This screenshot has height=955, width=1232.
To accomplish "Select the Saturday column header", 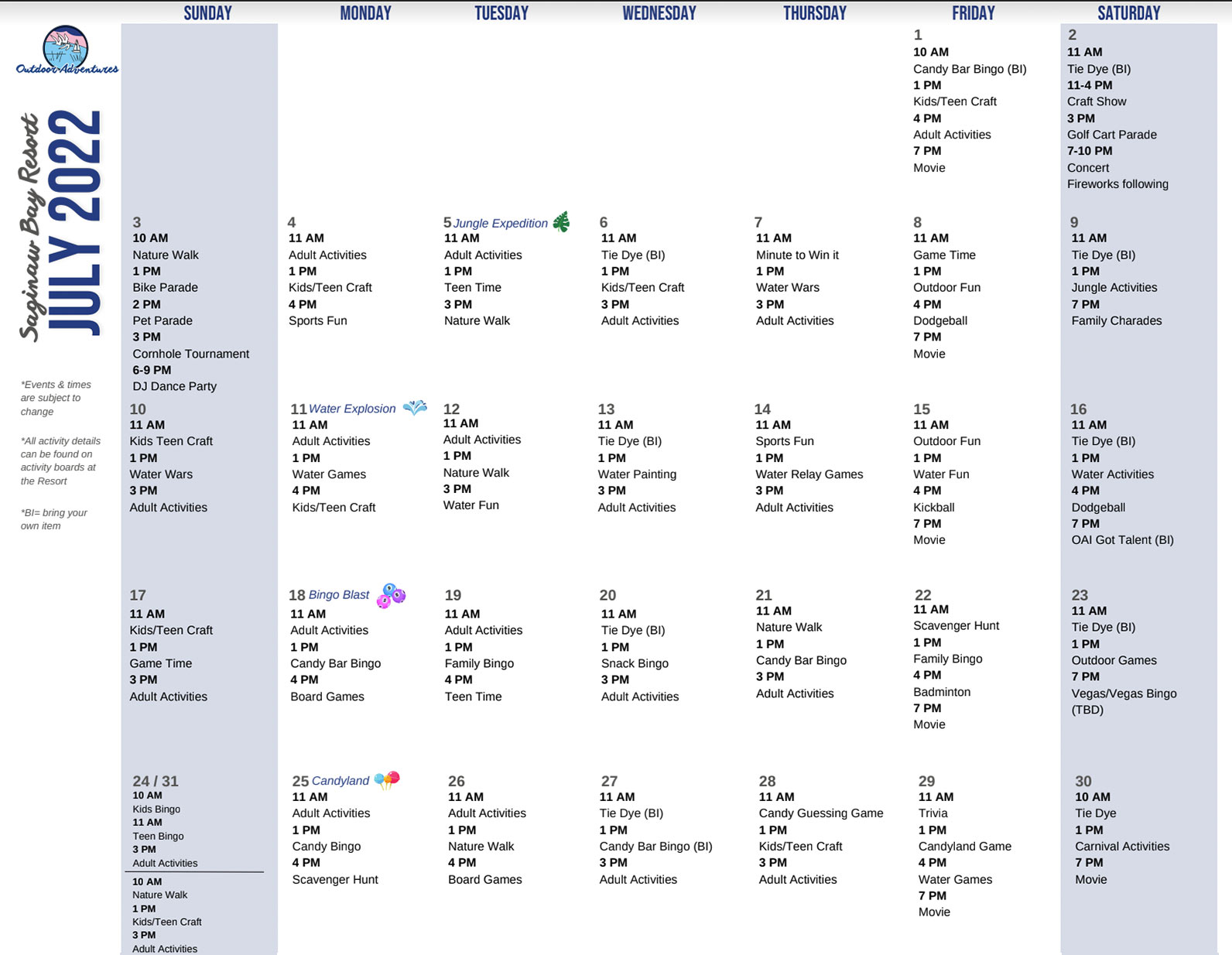I will pyautogui.click(x=1128, y=13).
